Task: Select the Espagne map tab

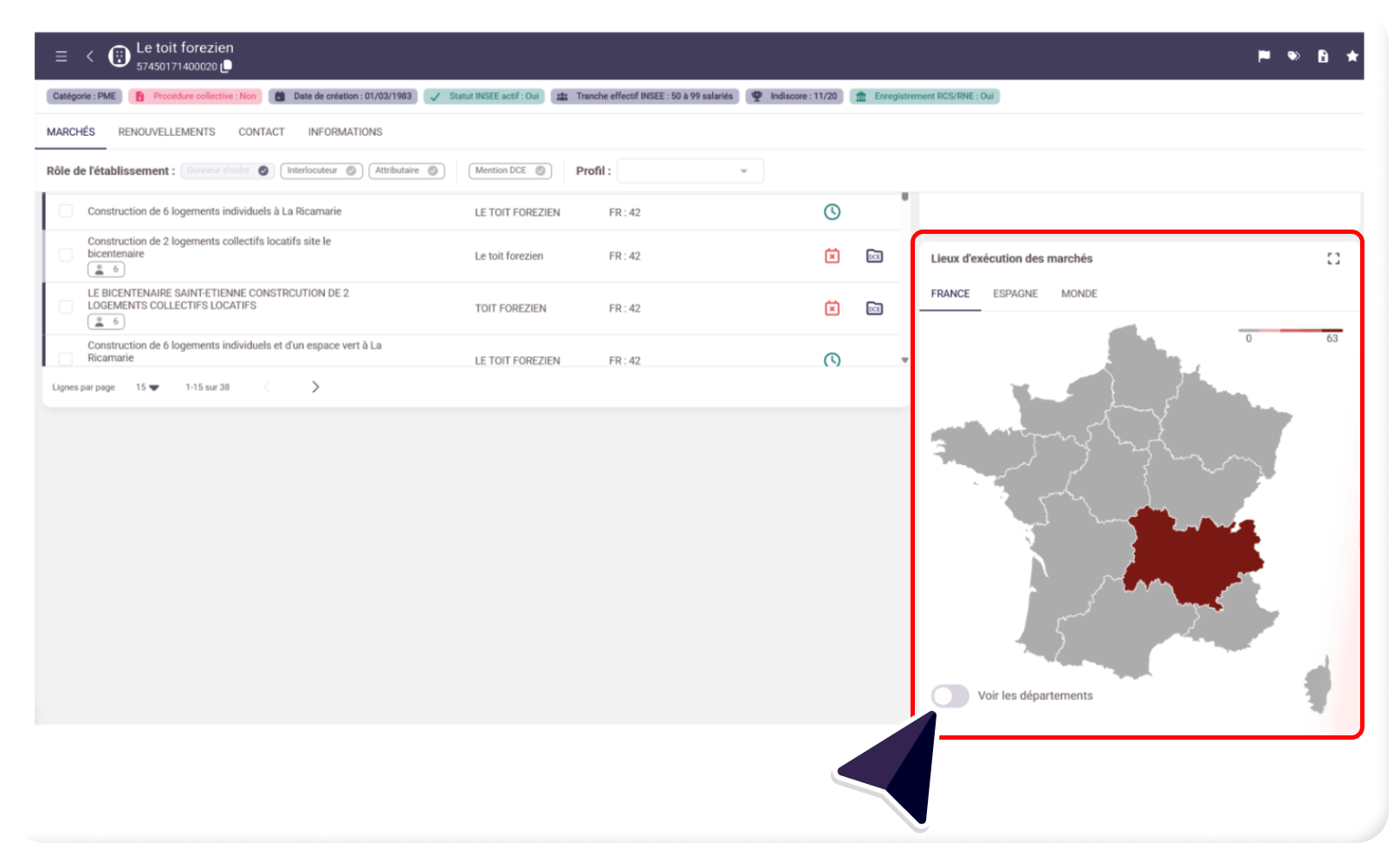Action: click(1014, 294)
